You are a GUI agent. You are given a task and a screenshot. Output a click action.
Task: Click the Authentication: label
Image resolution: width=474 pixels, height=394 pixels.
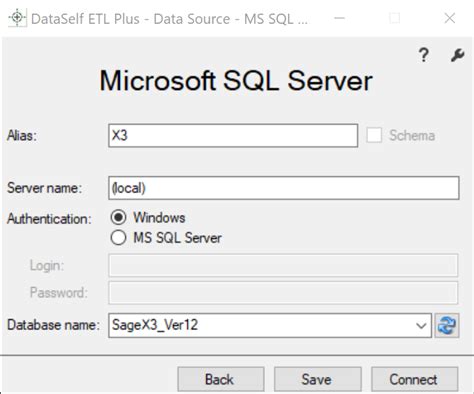click(x=49, y=219)
